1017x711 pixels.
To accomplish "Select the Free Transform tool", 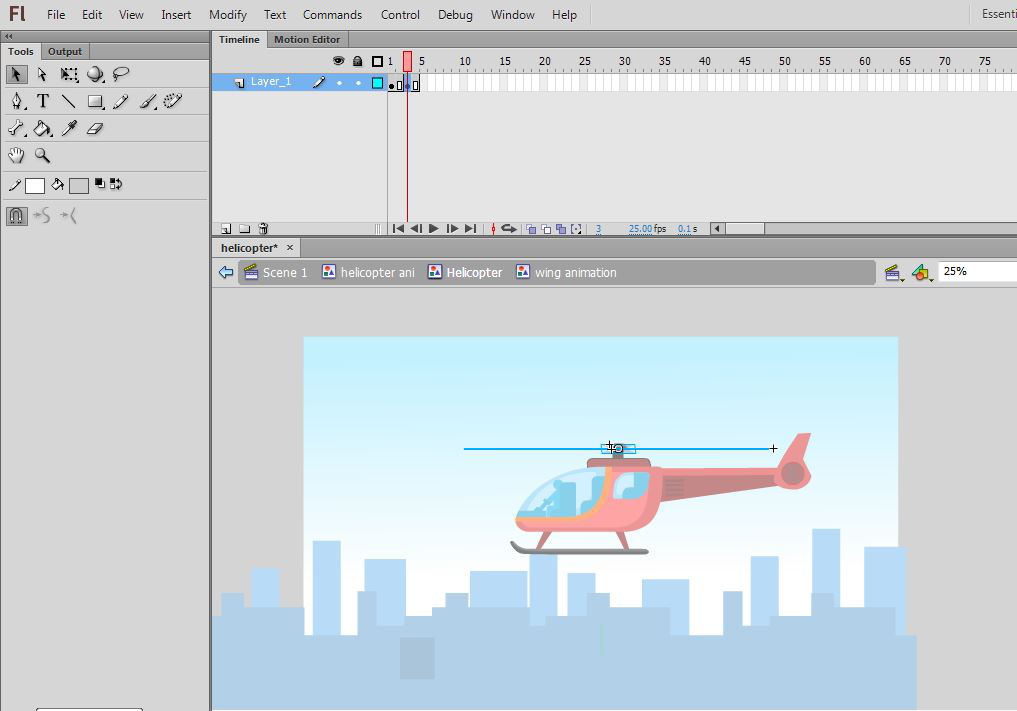I will (x=69, y=75).
